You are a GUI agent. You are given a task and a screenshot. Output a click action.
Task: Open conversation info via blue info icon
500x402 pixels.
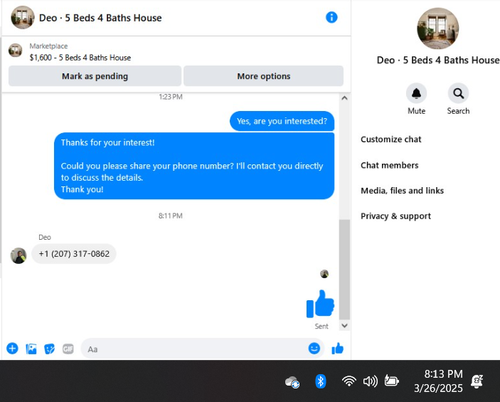tap(331, 17)
